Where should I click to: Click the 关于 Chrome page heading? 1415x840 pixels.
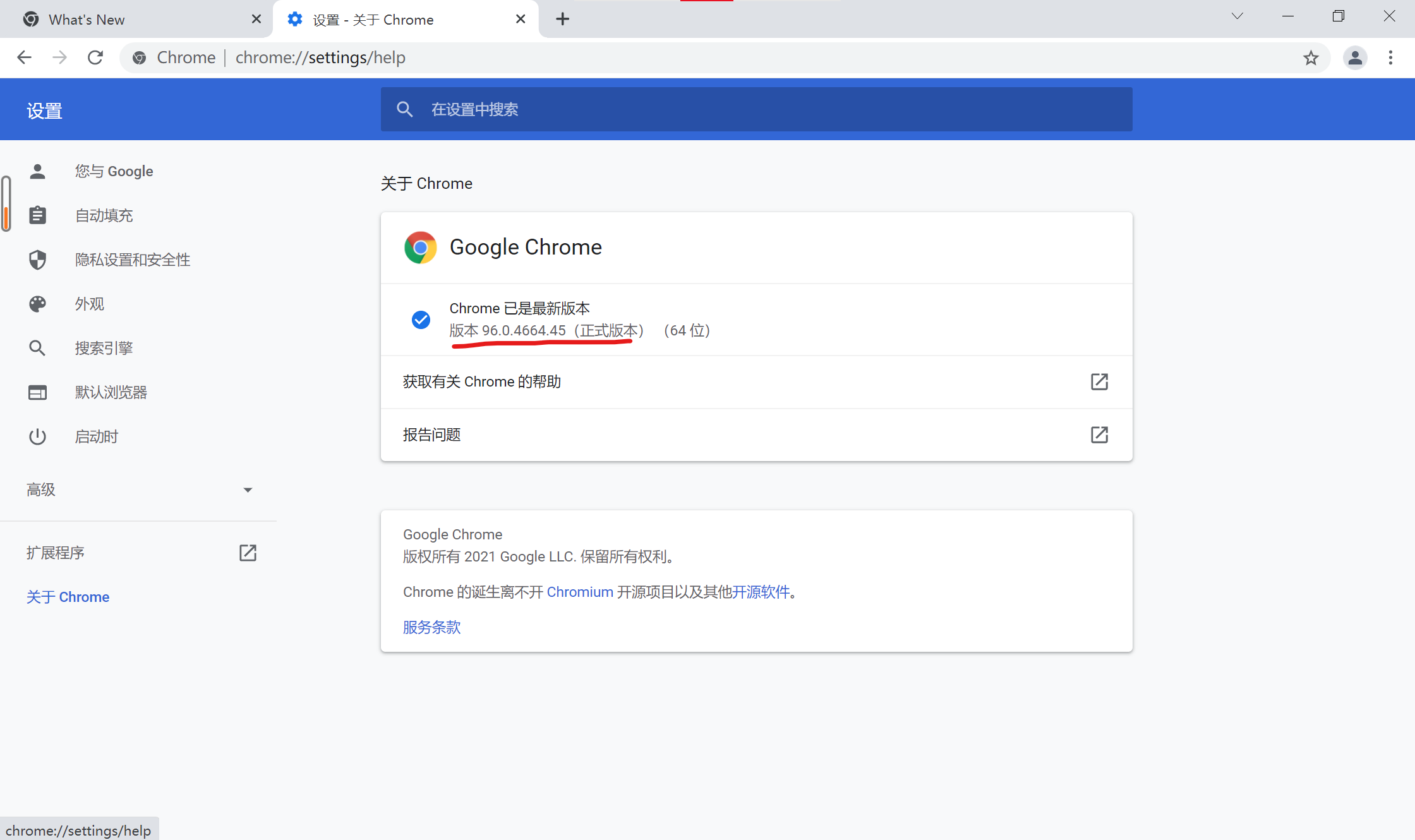coord(426,183)
